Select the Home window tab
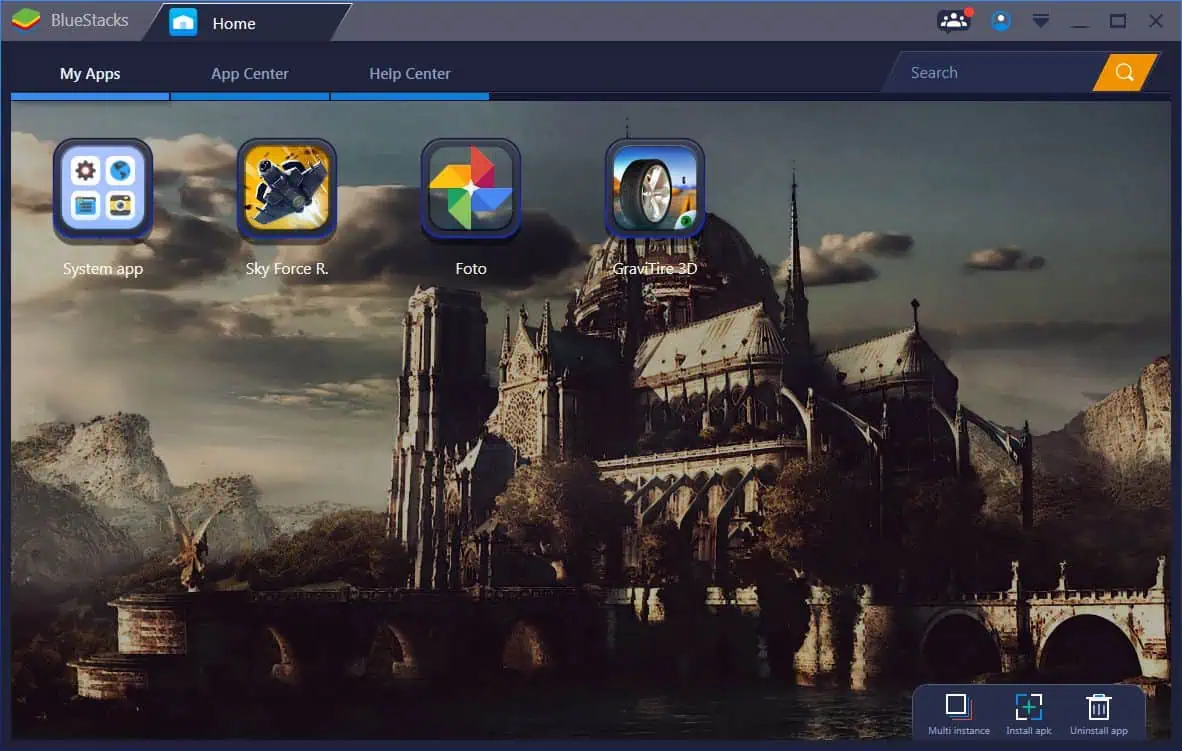The height and width of the screenshot is (751, 1182). (245, 23)
